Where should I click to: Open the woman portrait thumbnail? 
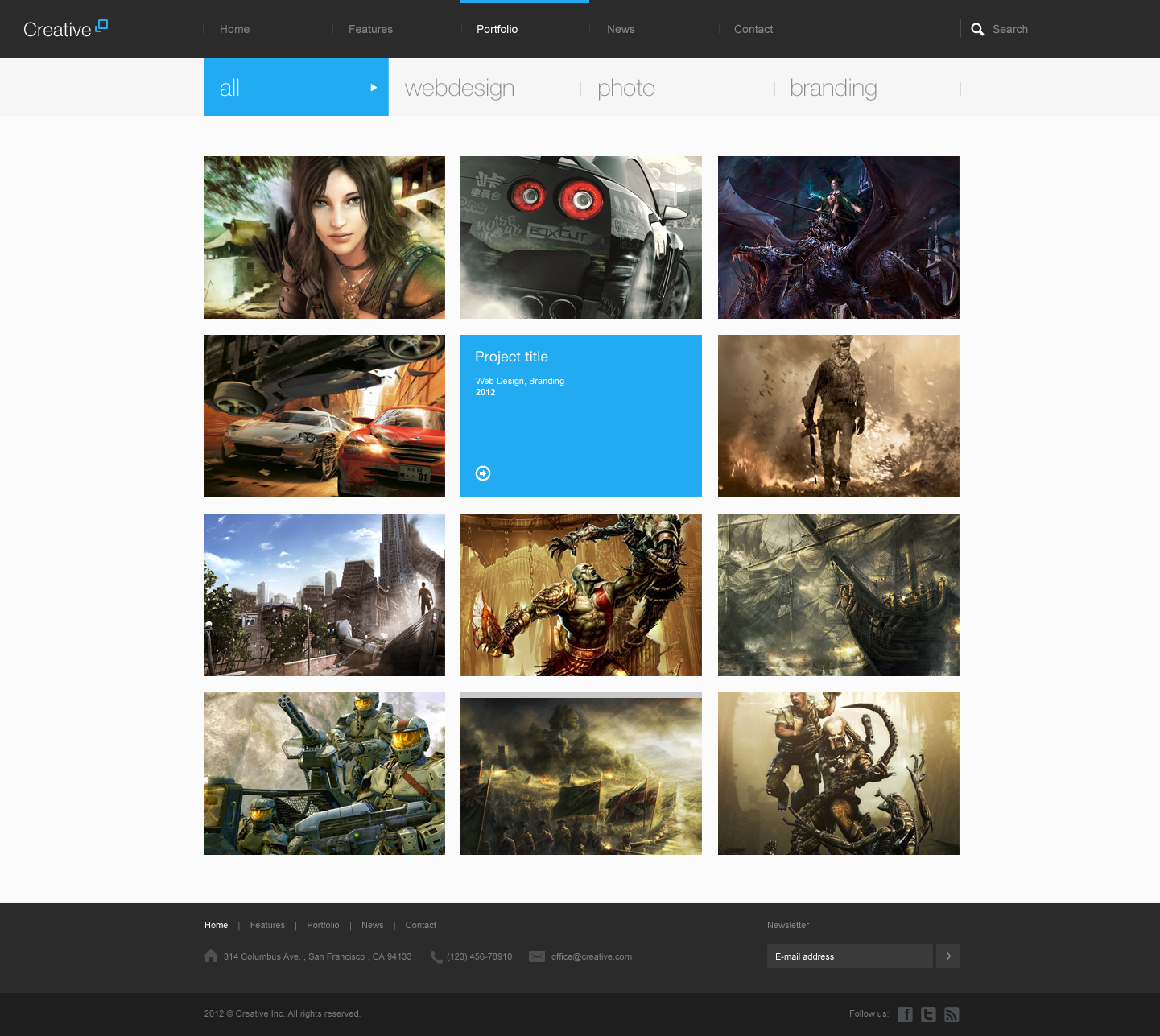[x=324, y=237]
